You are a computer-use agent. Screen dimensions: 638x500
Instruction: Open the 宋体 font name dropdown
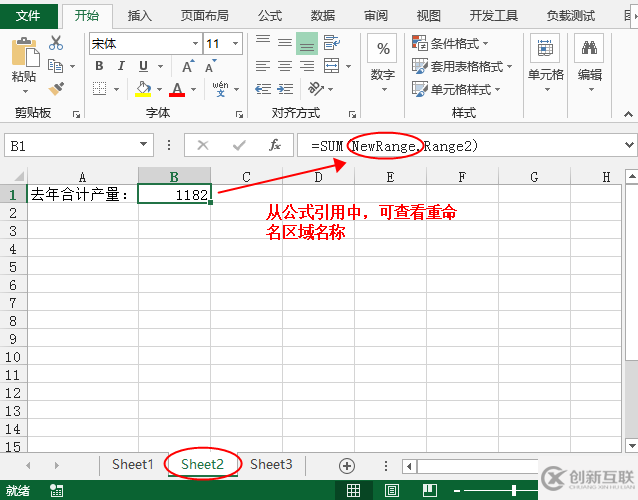[195, 44]
